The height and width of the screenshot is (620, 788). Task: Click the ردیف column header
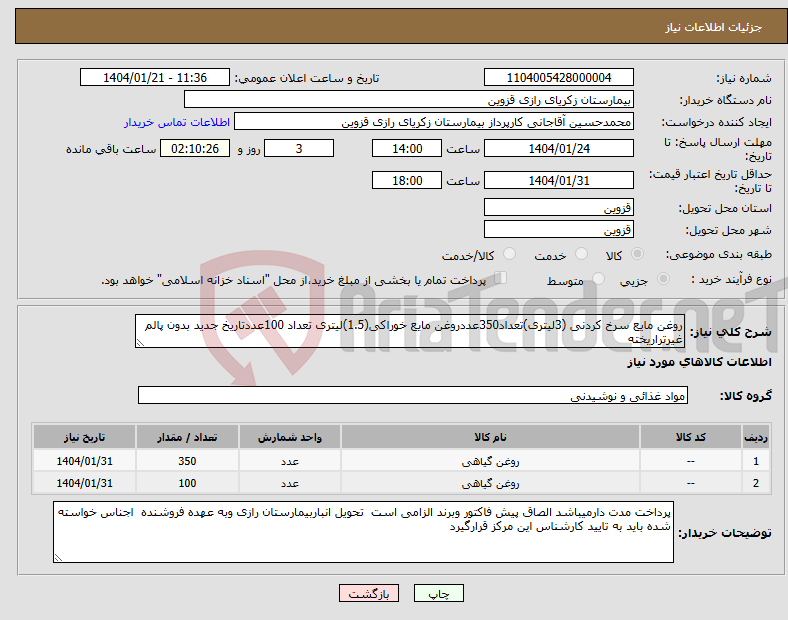755,437
